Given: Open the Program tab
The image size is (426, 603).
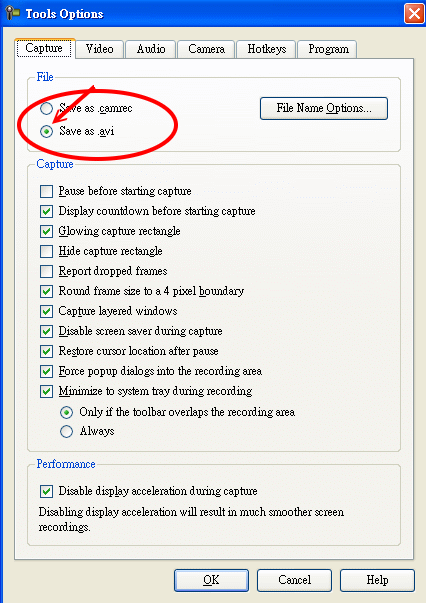Looking at the screenshot, I should click(x=328, y=49).
